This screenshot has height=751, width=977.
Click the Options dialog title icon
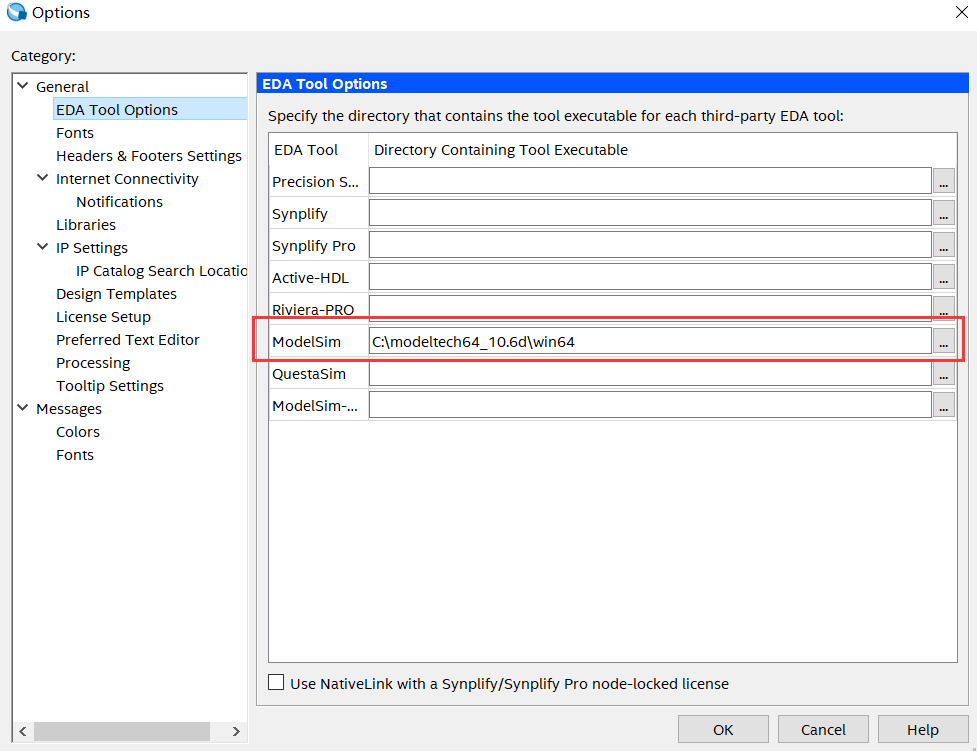[x=16, y=12]
